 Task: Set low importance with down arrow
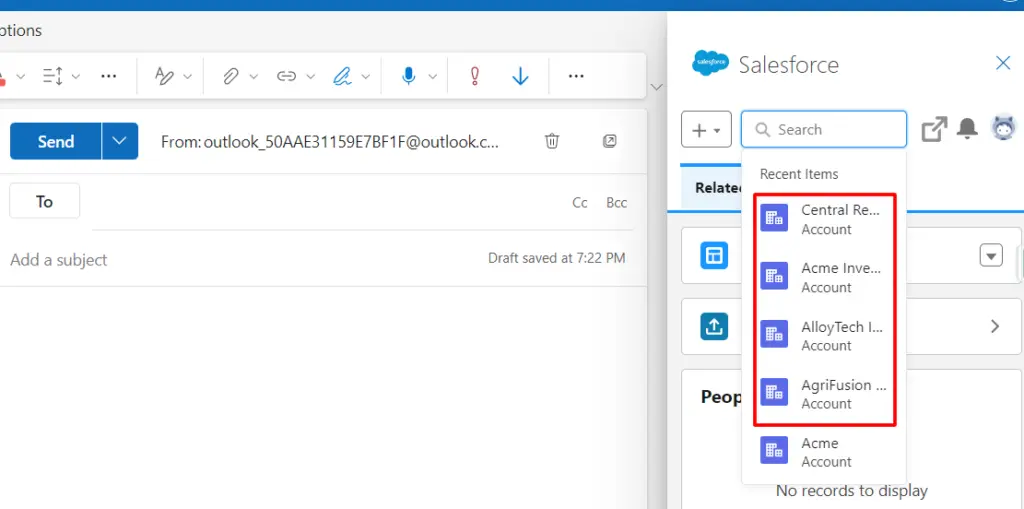coord(520,76)
